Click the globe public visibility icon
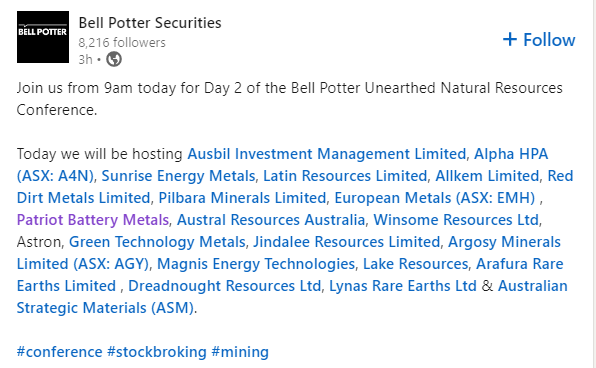 pos(114,59)
